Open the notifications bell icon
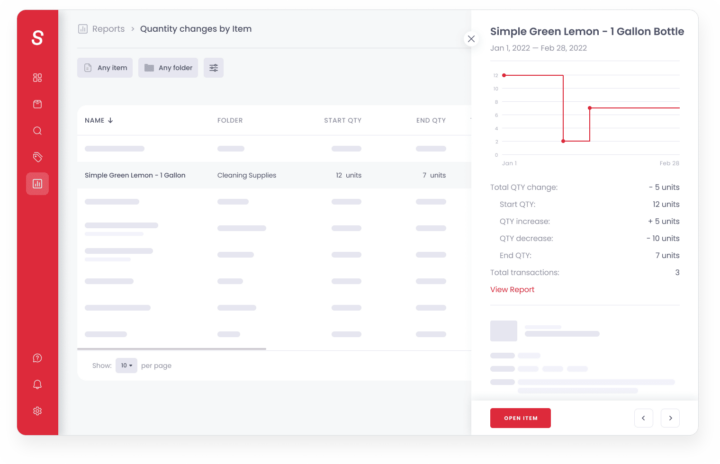Viewport: 720px width, 464px height. point(37,384)
